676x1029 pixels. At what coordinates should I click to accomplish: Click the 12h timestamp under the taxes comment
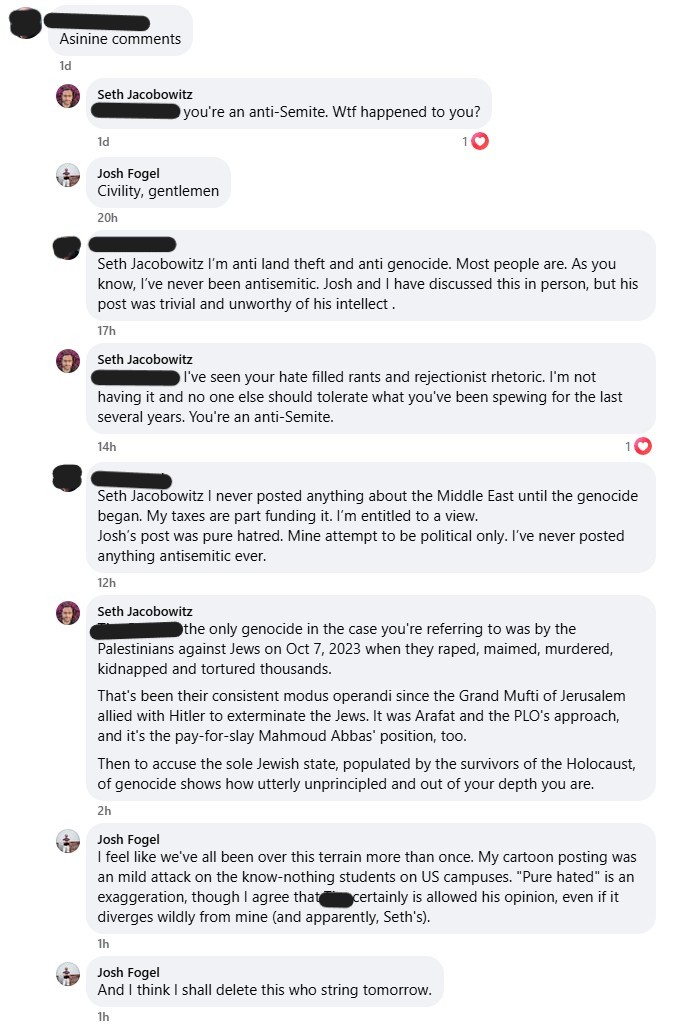click(106, 583)
